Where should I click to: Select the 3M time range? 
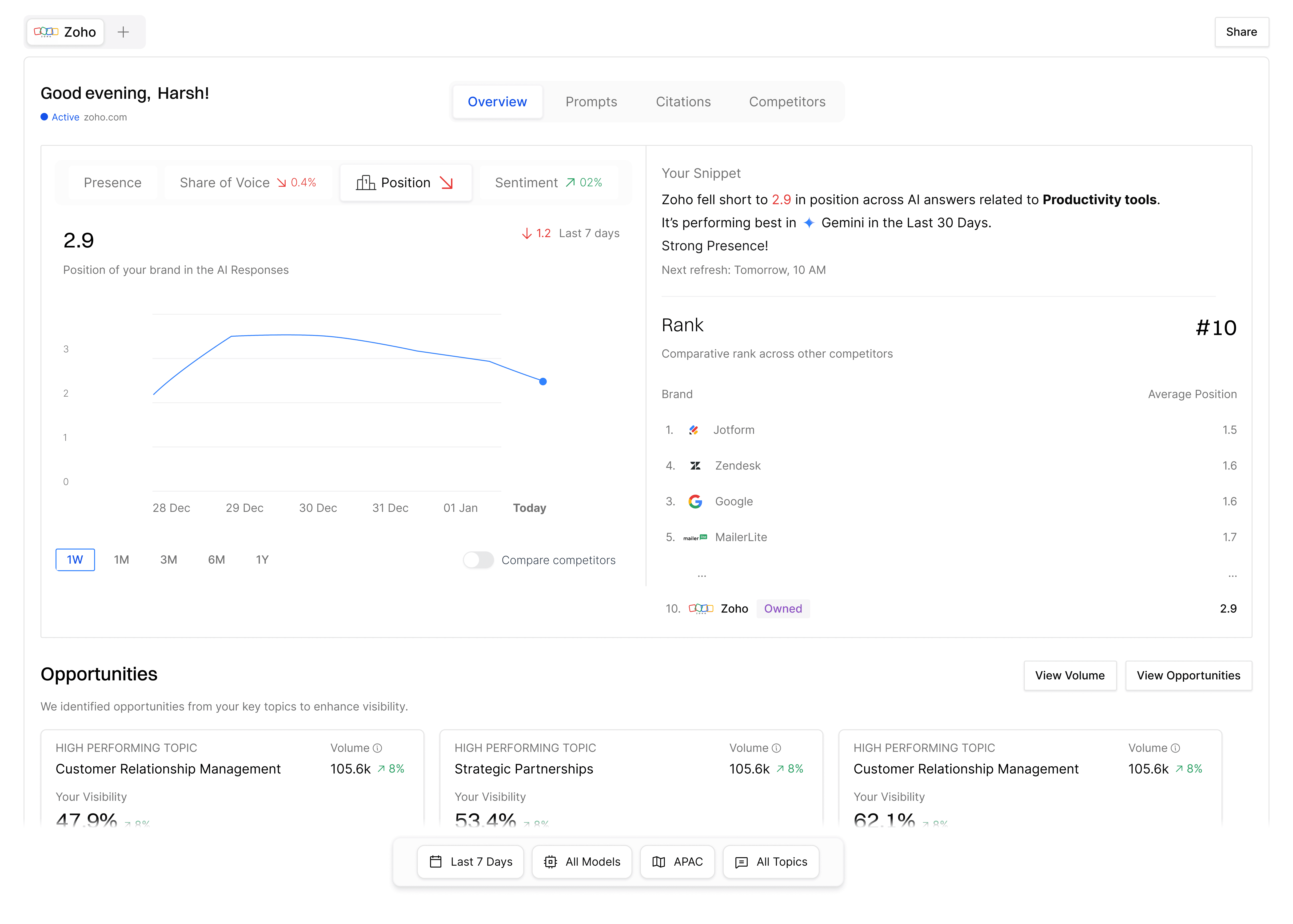coord(168,560)
